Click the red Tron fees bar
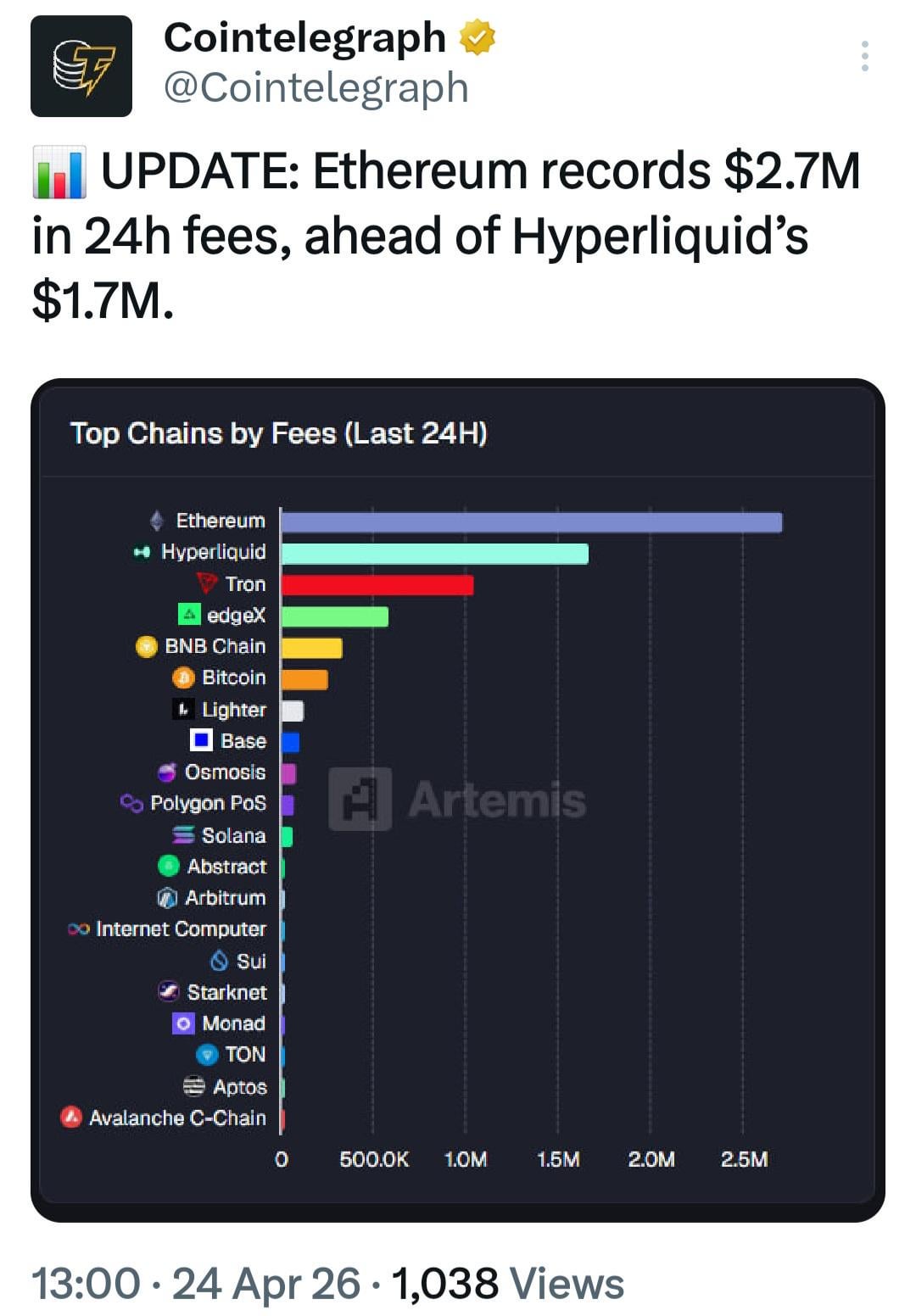 (377, 585)
